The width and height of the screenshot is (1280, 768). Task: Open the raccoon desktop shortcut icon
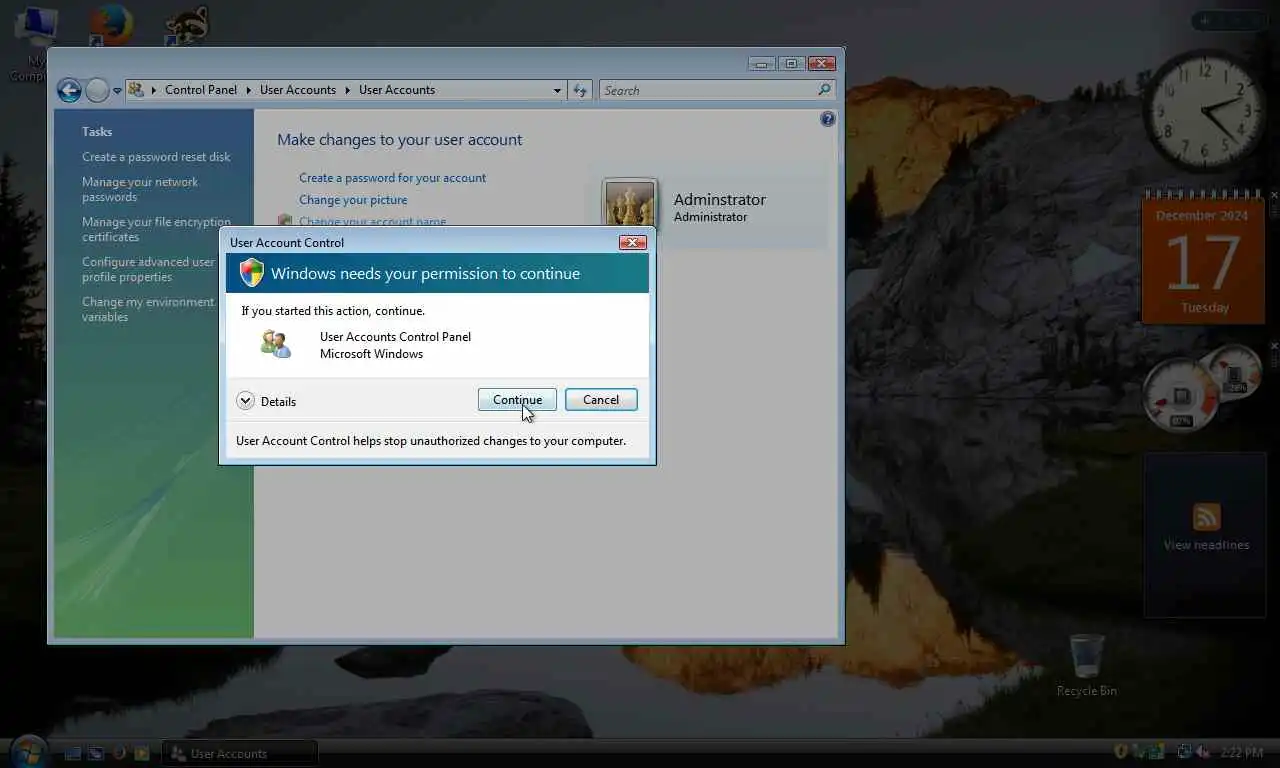click(x=187, y=24)
